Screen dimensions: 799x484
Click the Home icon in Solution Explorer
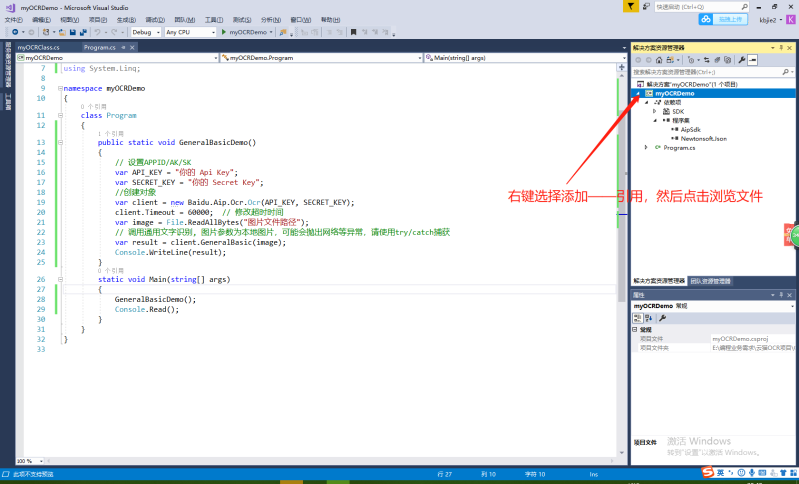tap(659, 60)
